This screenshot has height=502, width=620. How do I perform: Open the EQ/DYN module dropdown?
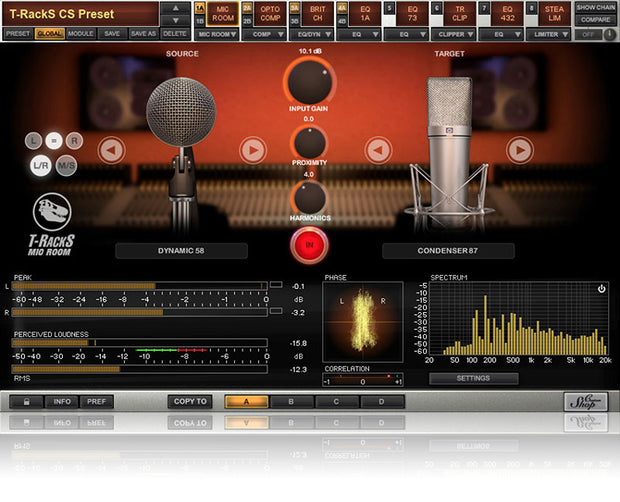point(312,34)
